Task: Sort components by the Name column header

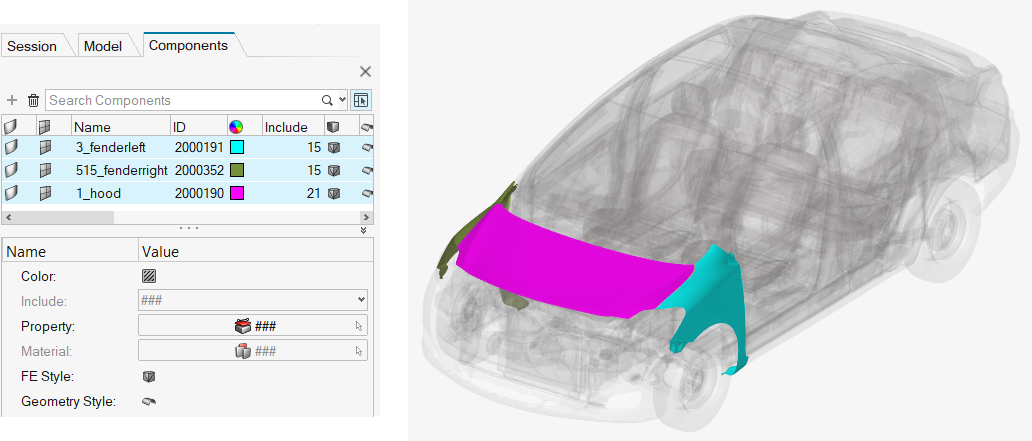Action: point(93,127)
